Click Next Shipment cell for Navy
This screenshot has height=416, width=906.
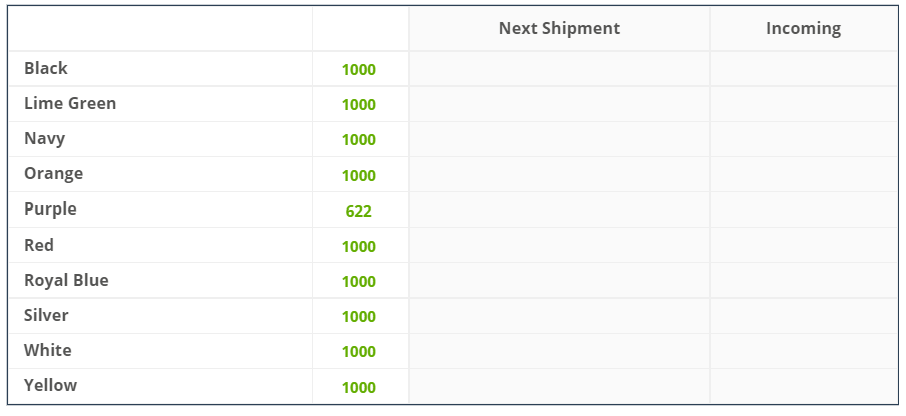tap(559, 139)
